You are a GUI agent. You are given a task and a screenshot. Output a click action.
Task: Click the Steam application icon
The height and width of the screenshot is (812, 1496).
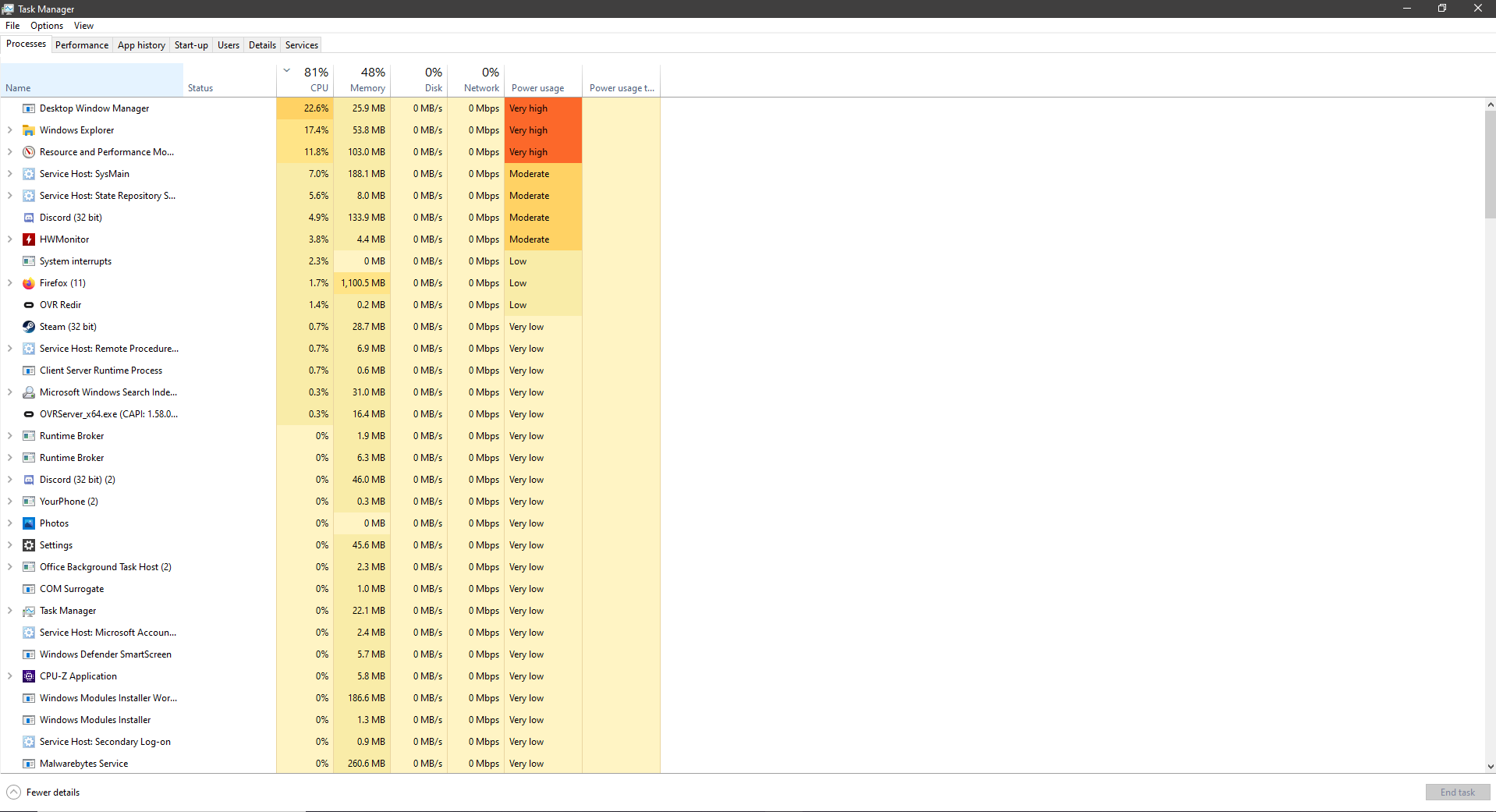29,327
